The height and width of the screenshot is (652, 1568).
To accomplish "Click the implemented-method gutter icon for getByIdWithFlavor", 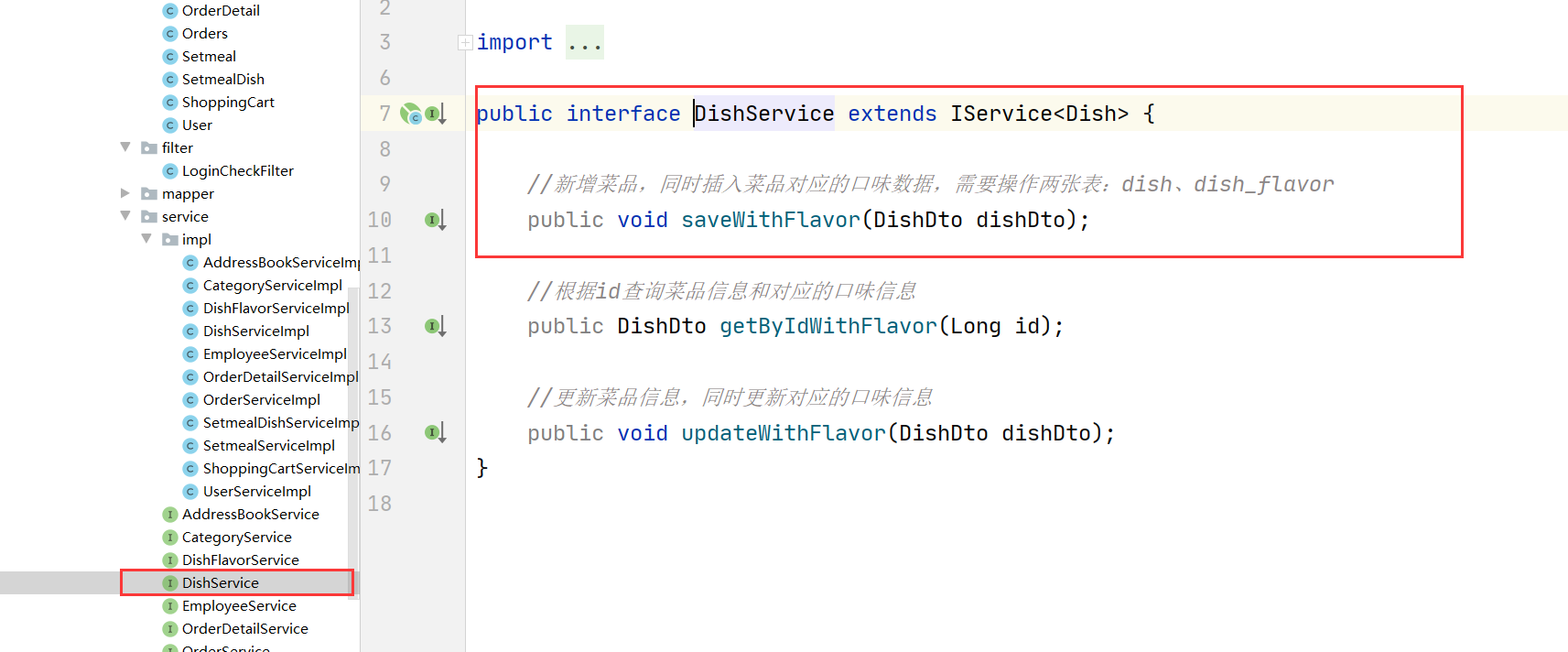I will click(435, 326).
